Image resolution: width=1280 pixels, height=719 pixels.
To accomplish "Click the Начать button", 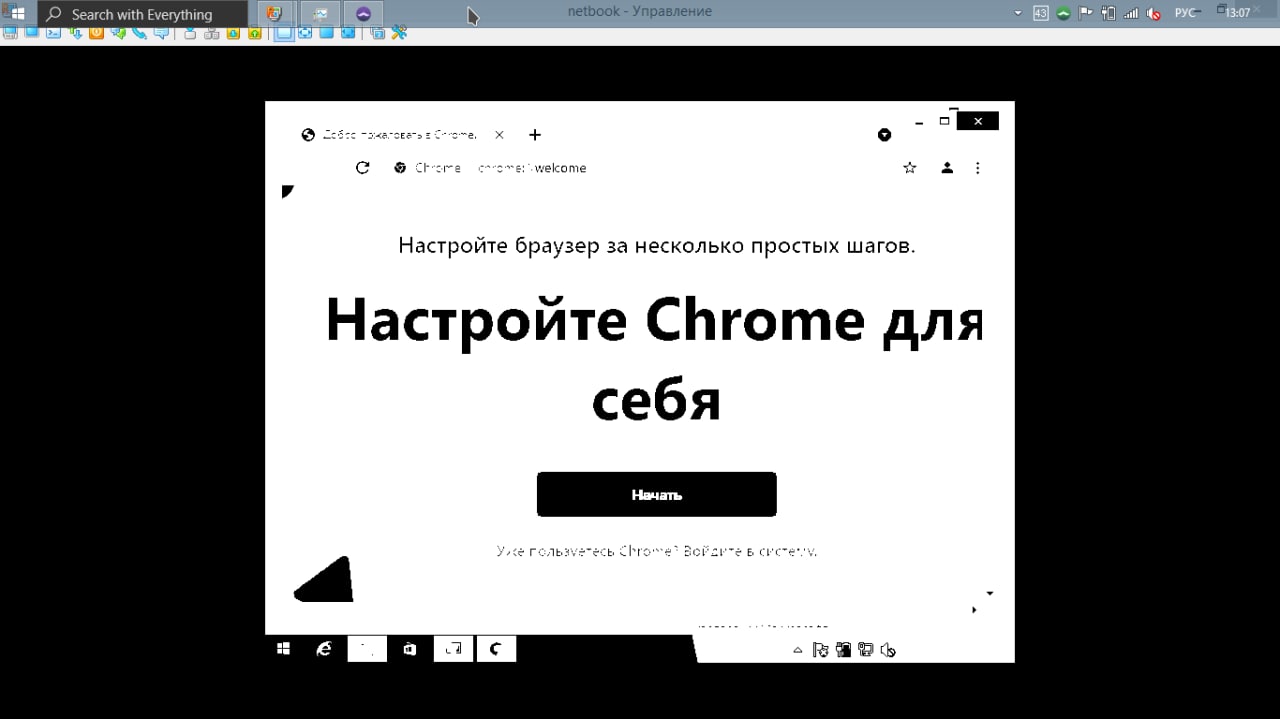I will click(657, 494).
